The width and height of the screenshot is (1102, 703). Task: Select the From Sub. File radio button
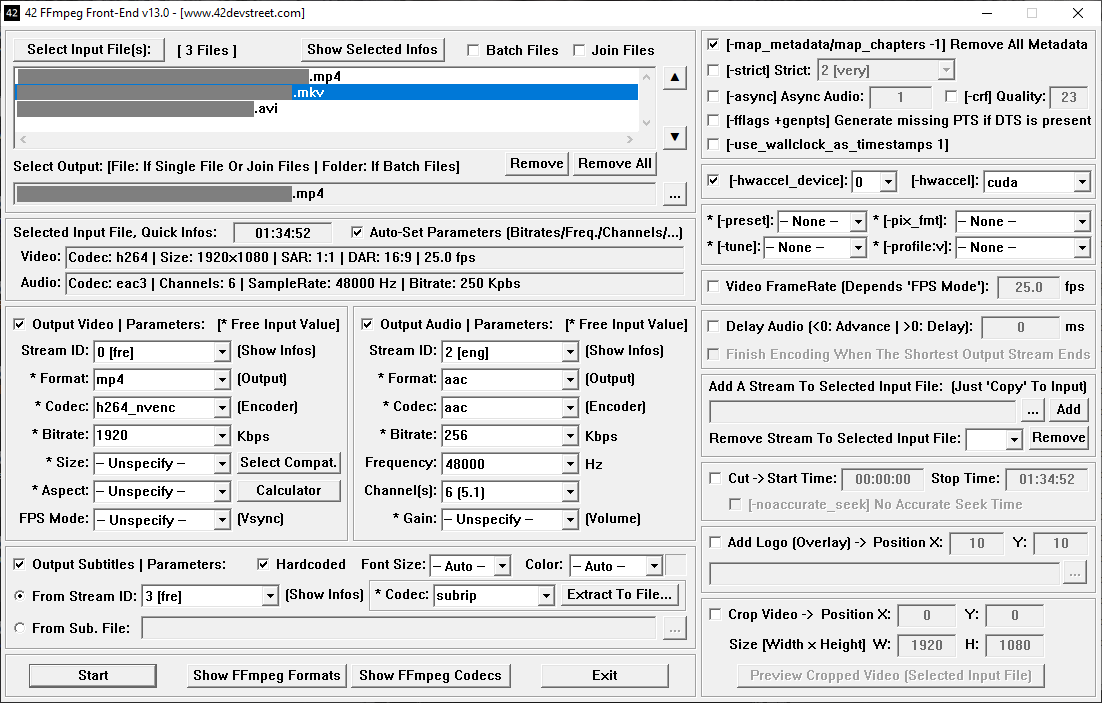click(20, 628)
